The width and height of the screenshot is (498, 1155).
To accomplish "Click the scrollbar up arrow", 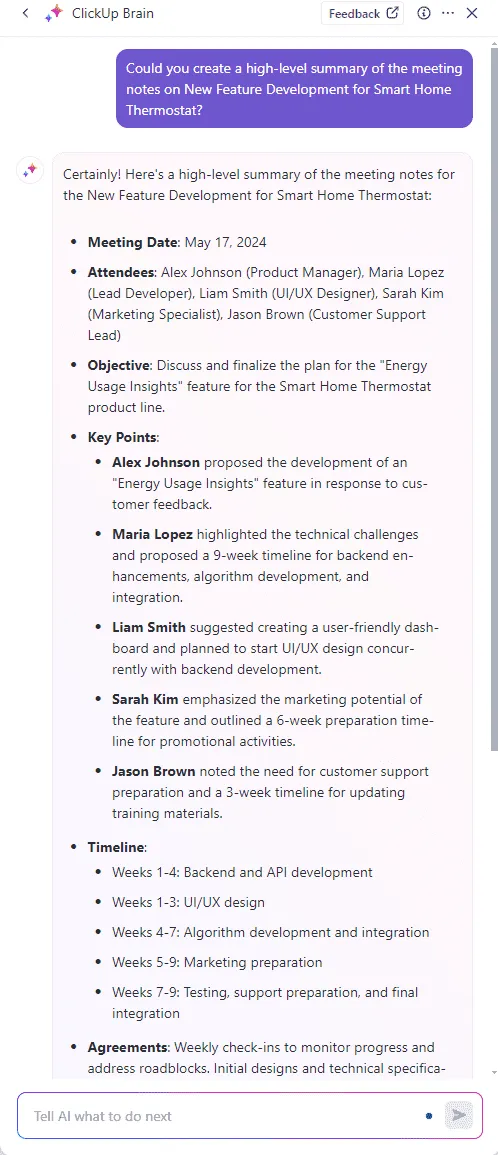I will point(493,43).
